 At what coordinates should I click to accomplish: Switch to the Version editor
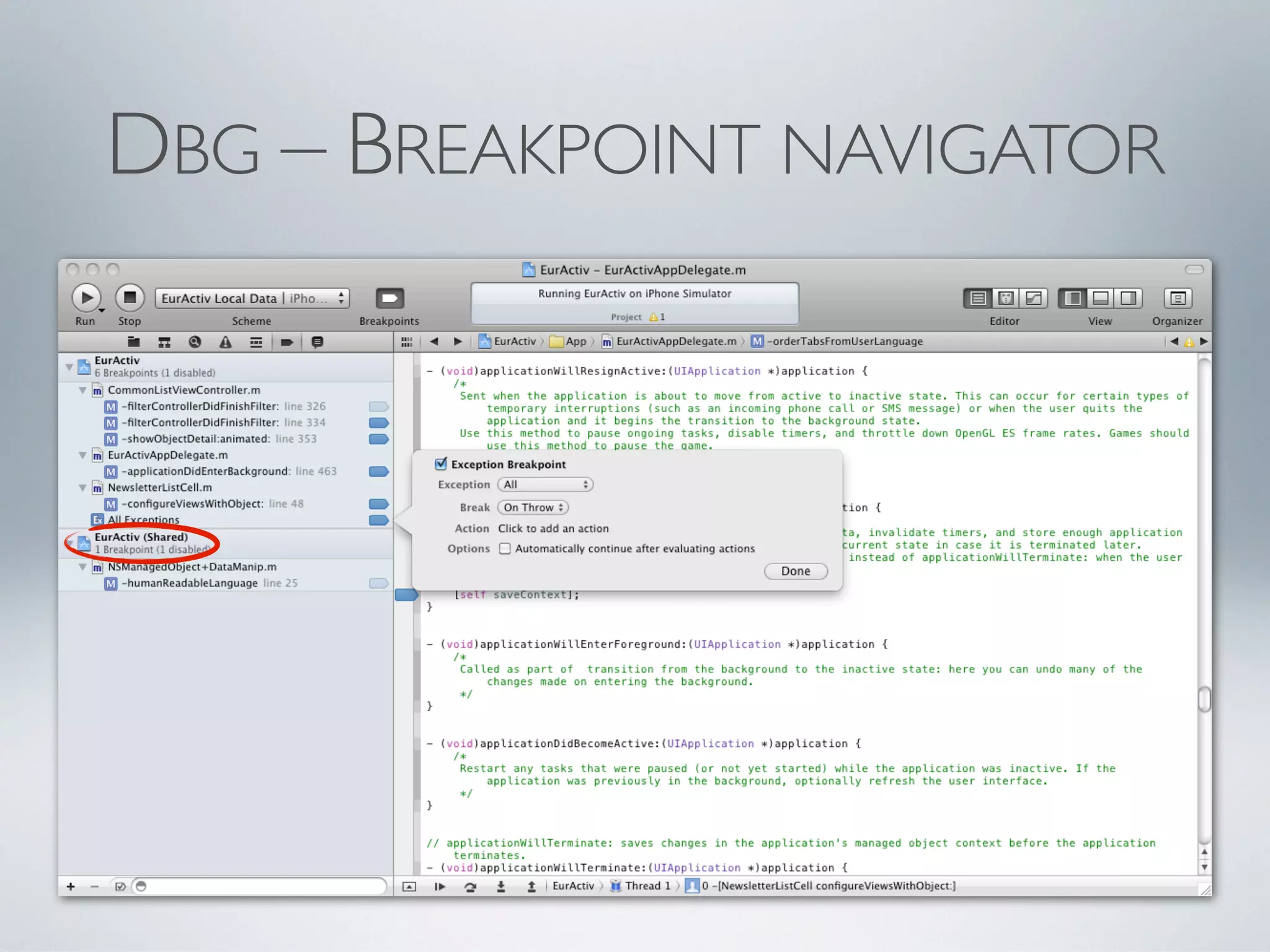click(x=1034, y=299)
